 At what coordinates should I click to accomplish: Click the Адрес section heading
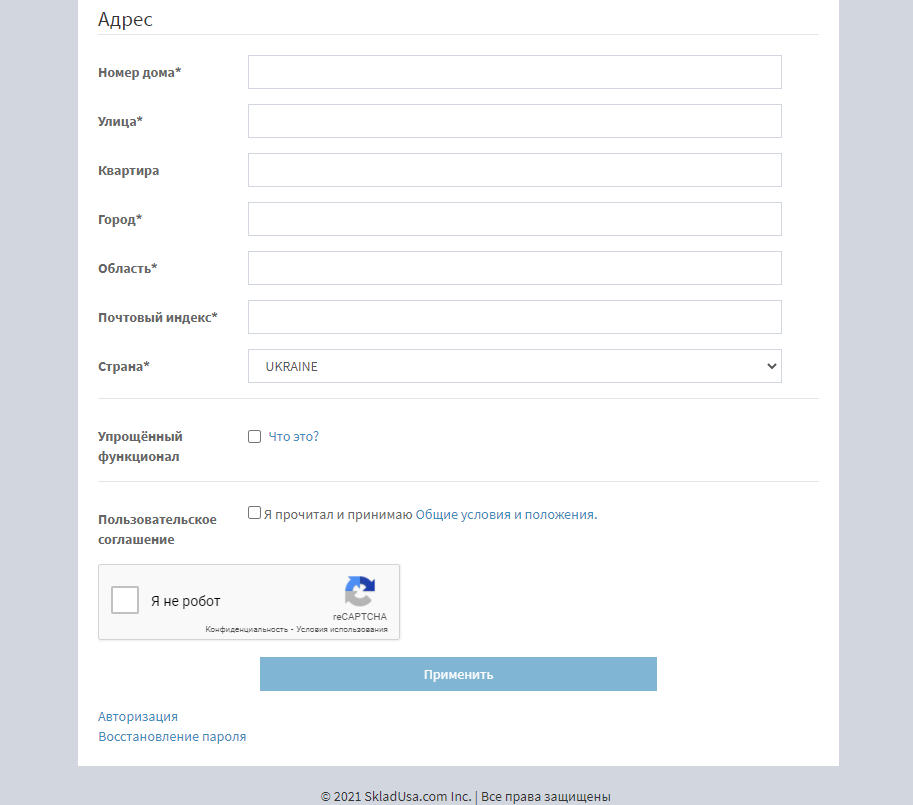125,19
